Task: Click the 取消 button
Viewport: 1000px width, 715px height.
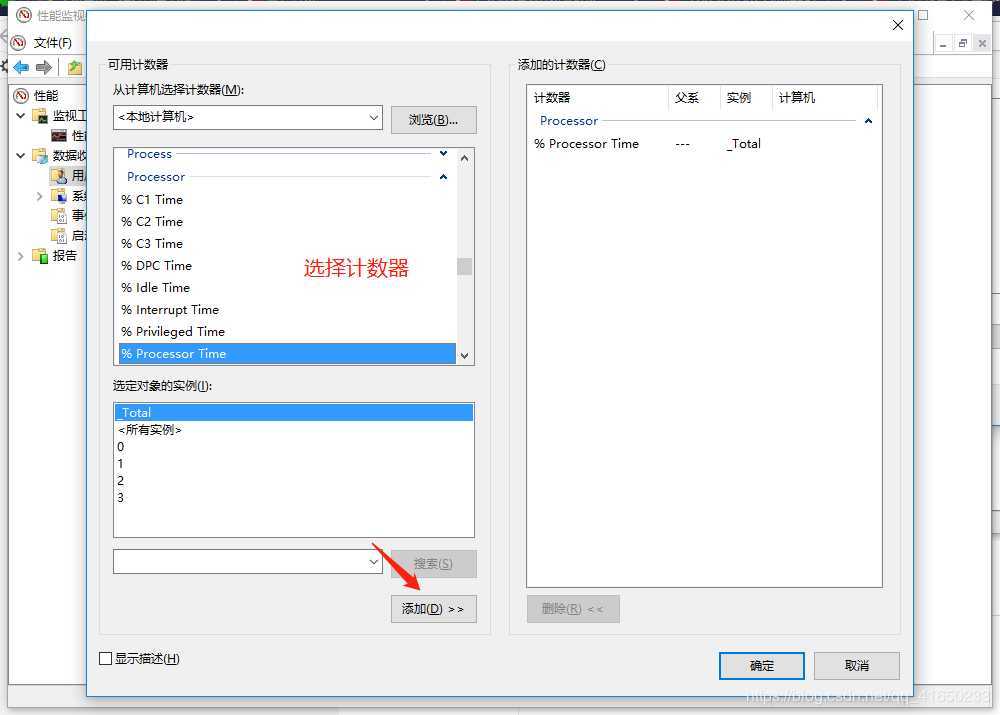Action: point(857,666)
